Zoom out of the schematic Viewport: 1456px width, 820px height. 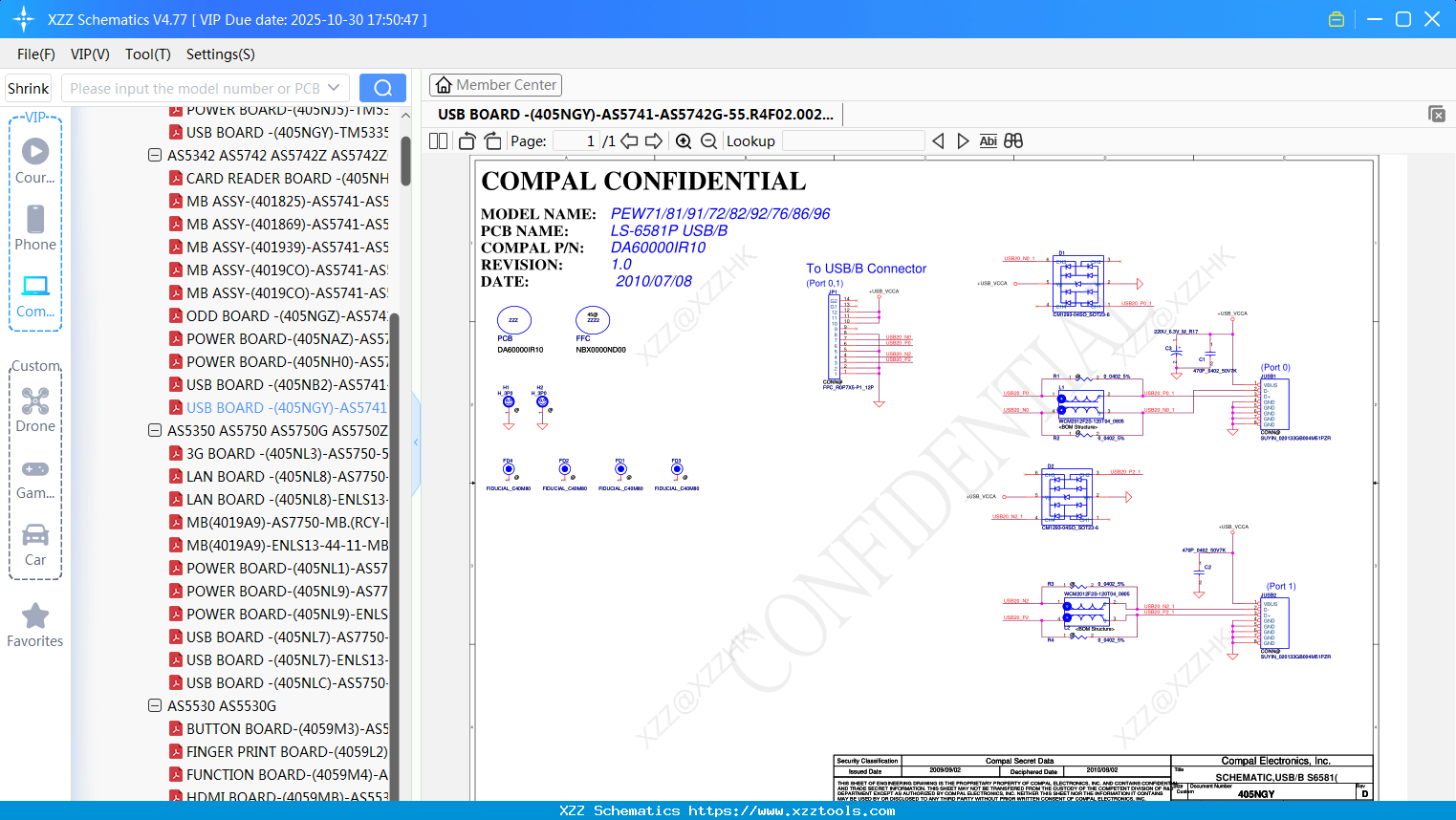click(x=708, y=140)
